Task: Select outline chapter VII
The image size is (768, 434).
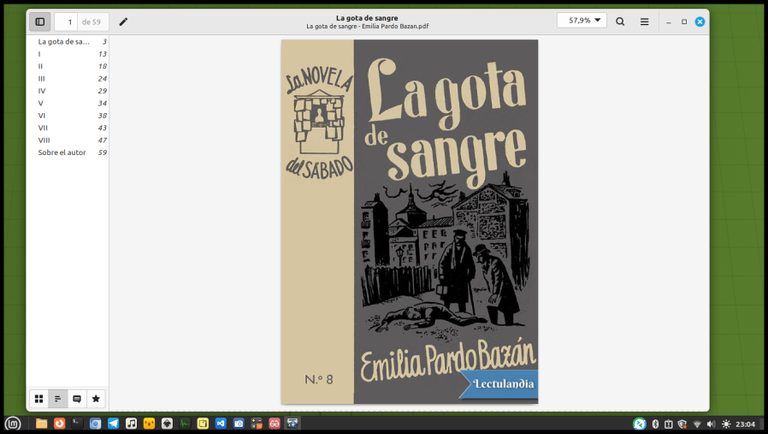Action: click(x=43, y=128)
